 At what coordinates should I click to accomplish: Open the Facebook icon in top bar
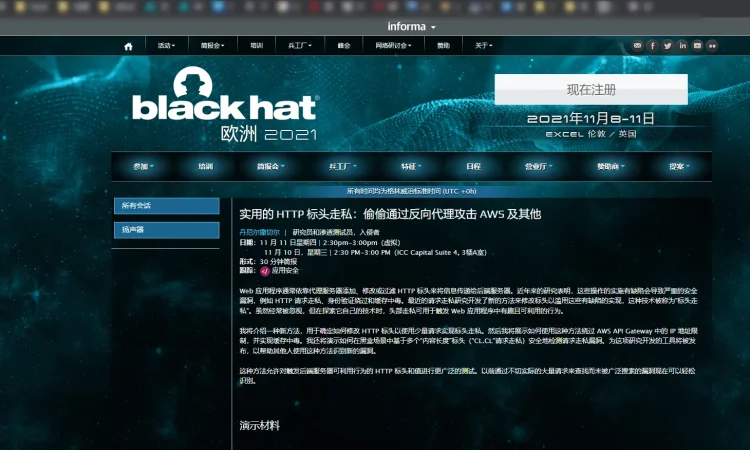pos(652,45)
